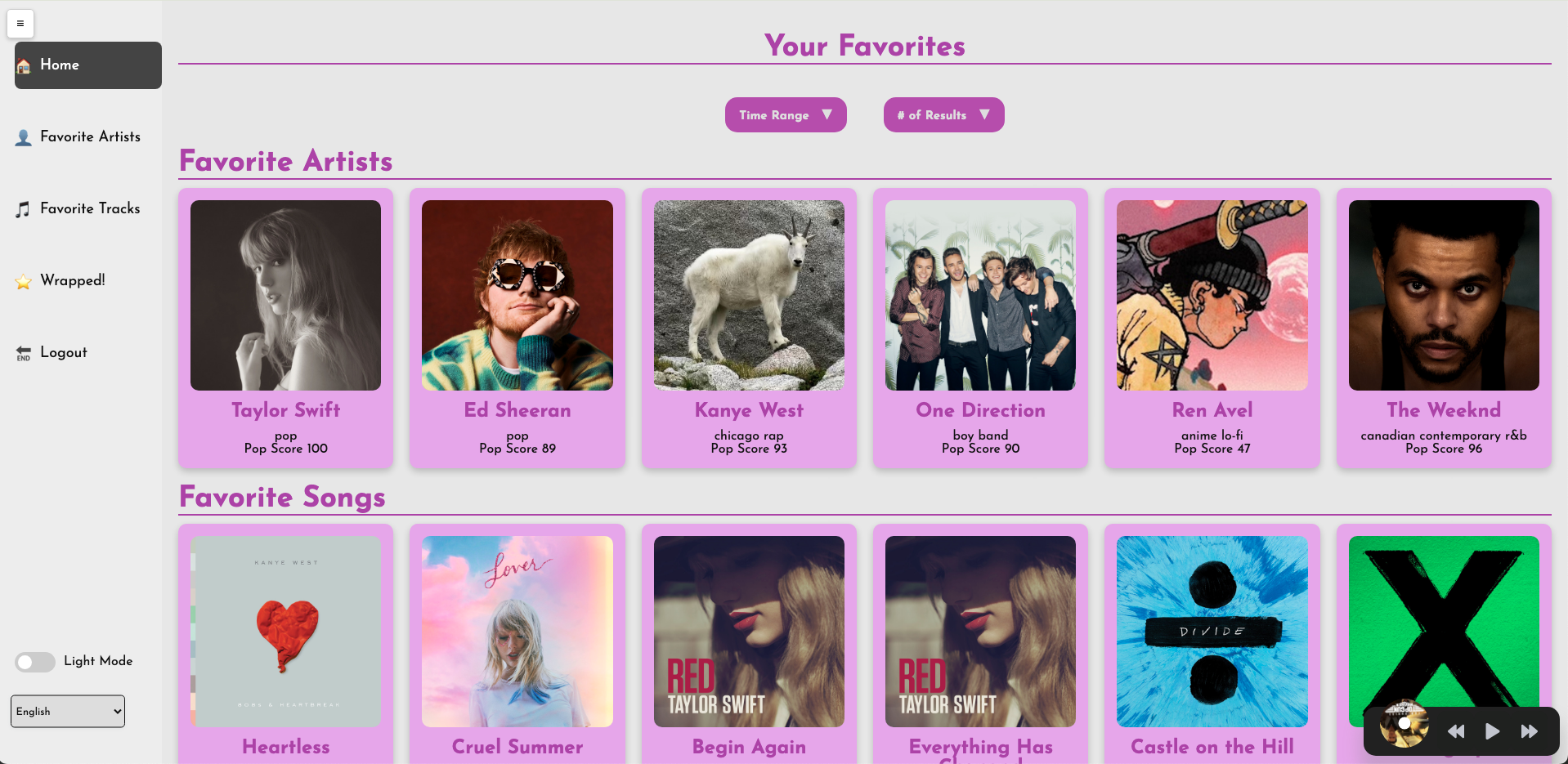
Task: Select the Heartless album cover
Action: pyautogui.click(x=285, y=632)
